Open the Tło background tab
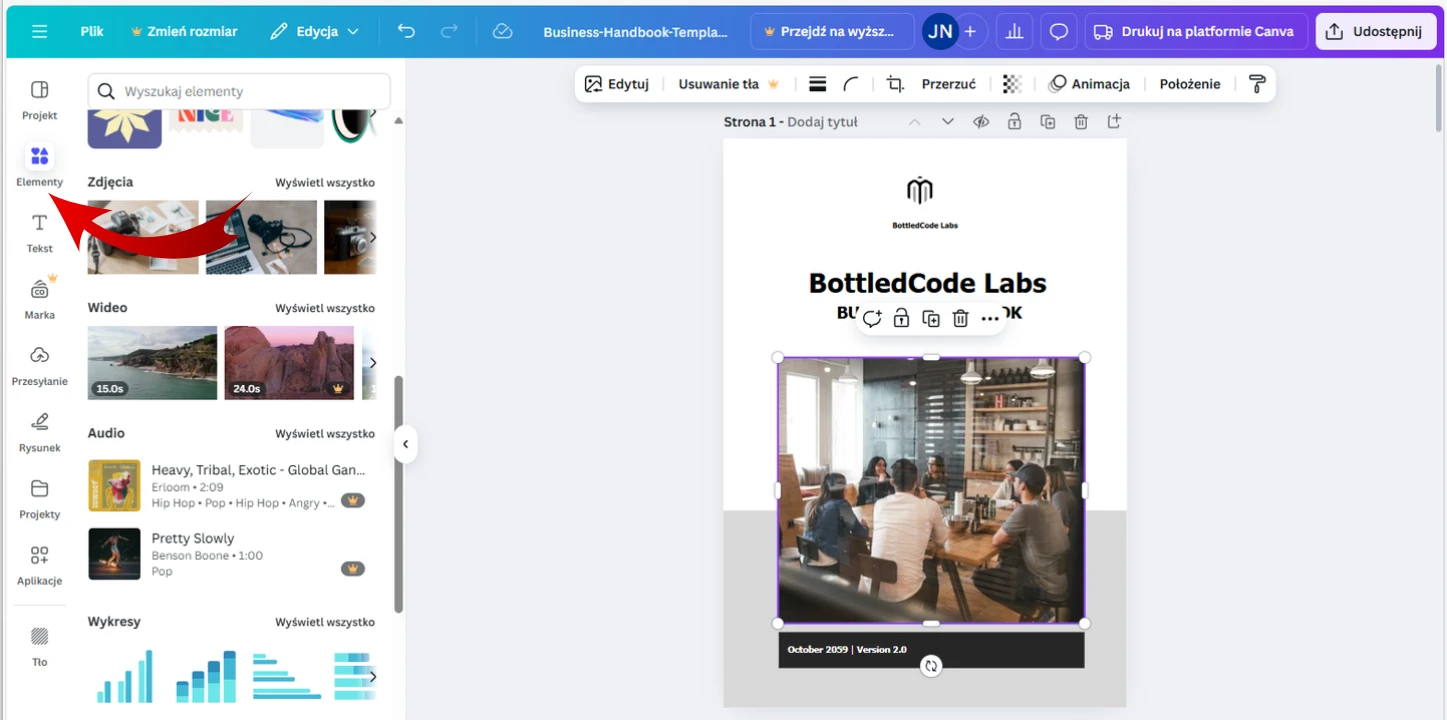Image resolution: width=1447 pixels, height=720 pixels. 40,646
